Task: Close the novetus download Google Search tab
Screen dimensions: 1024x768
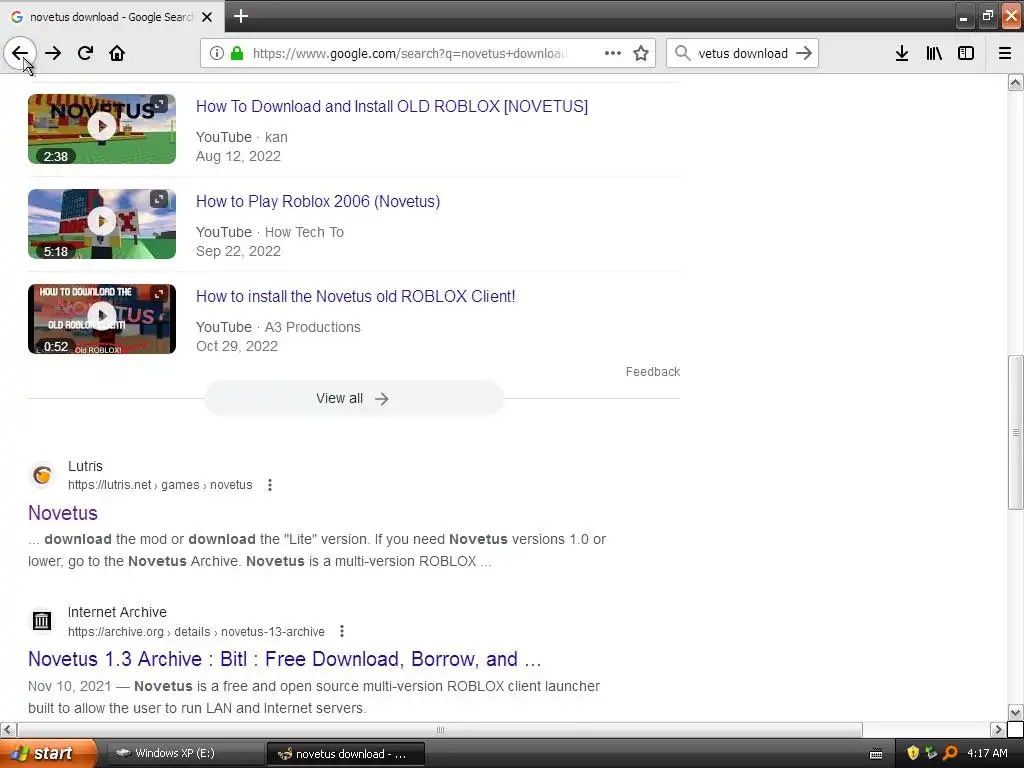Action: (207, 17)
